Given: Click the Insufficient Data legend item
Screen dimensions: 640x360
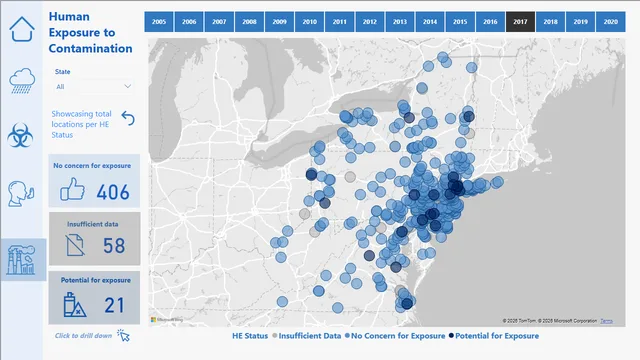Looking at the screenshot, I should [x=307, y=336].
